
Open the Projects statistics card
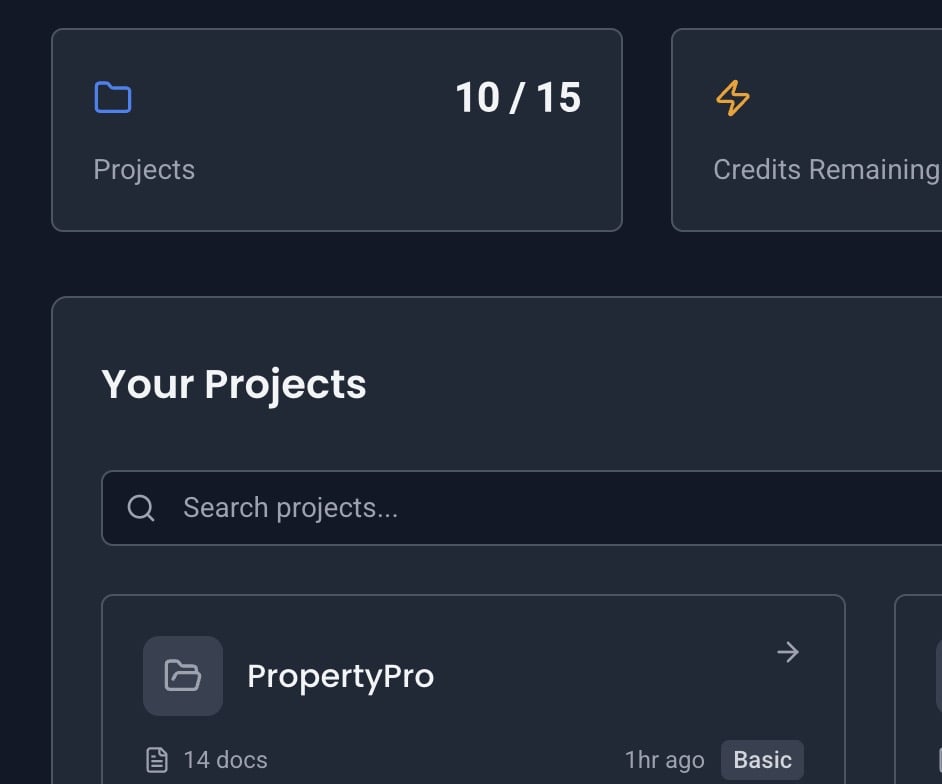pos(336,200)
